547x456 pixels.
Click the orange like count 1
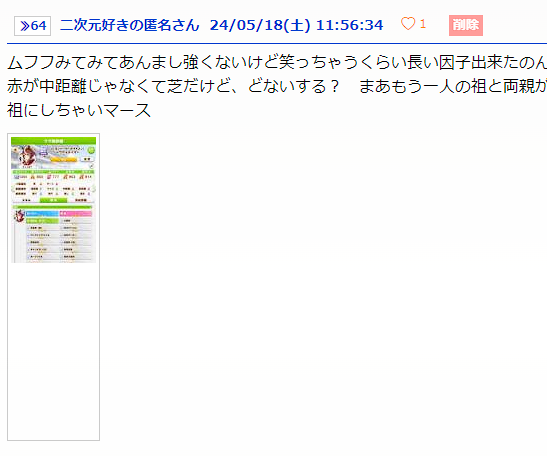[x=422, y=24]
